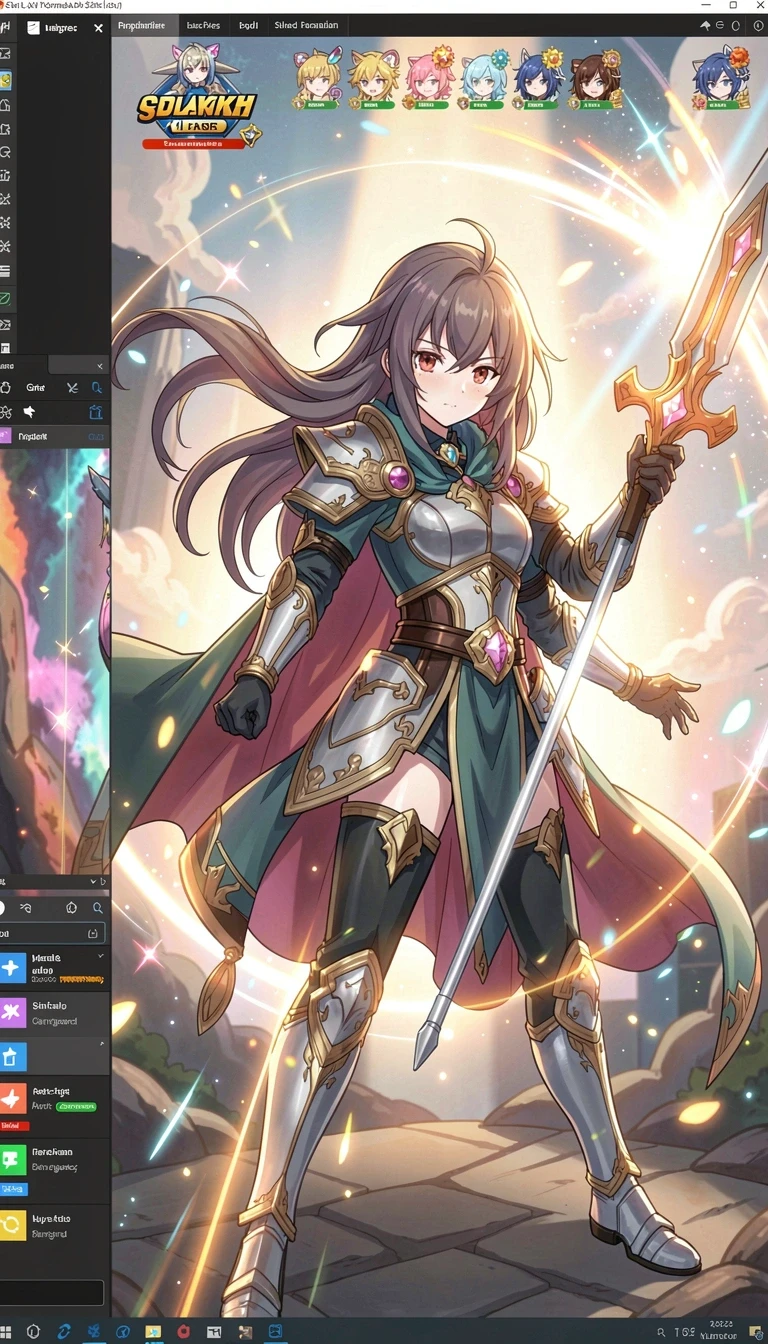768x1344 pixels.
Task: Open the red circular icon on taskbar
Action: pyautogui.click(x=184, y=1331)
